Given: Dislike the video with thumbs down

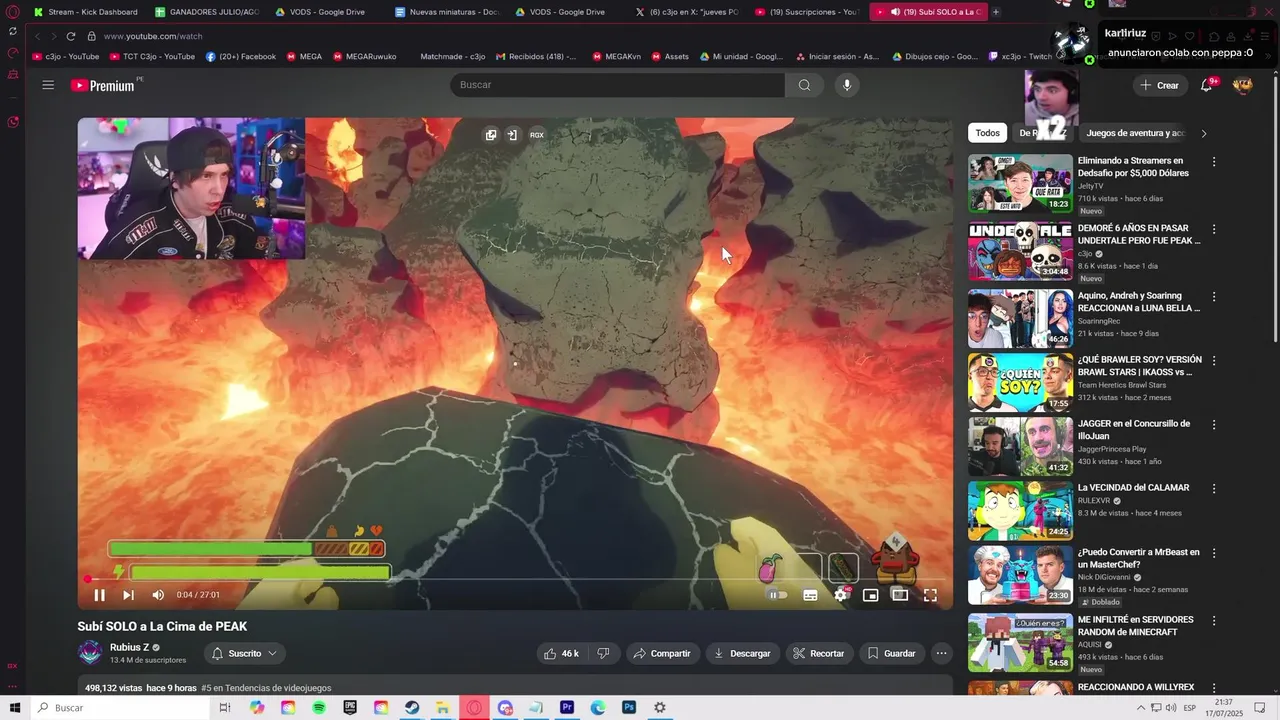Looking at the screenshot, I should (x=603, y=653).
